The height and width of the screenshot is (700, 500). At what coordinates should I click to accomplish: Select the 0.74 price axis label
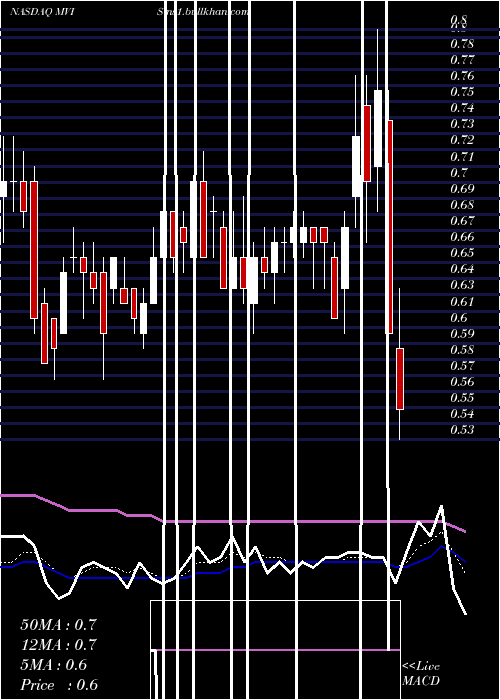[x=462, y=108]
